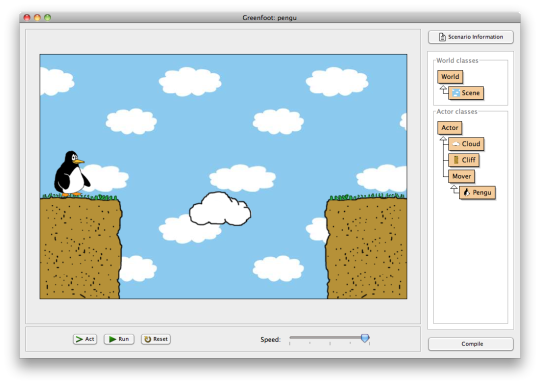Click the green zoom window button
Image resolution: width=540 pixels, height=385 pixels.
(48, 17)
